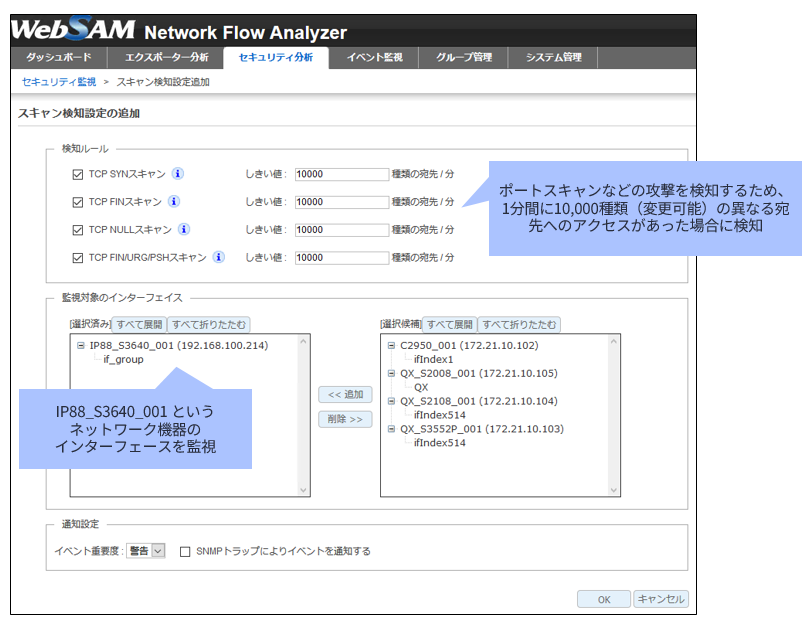This screenshot has width=812, height=640.
Task: Click the キャンセル button
Action: (x=661, y=599)
